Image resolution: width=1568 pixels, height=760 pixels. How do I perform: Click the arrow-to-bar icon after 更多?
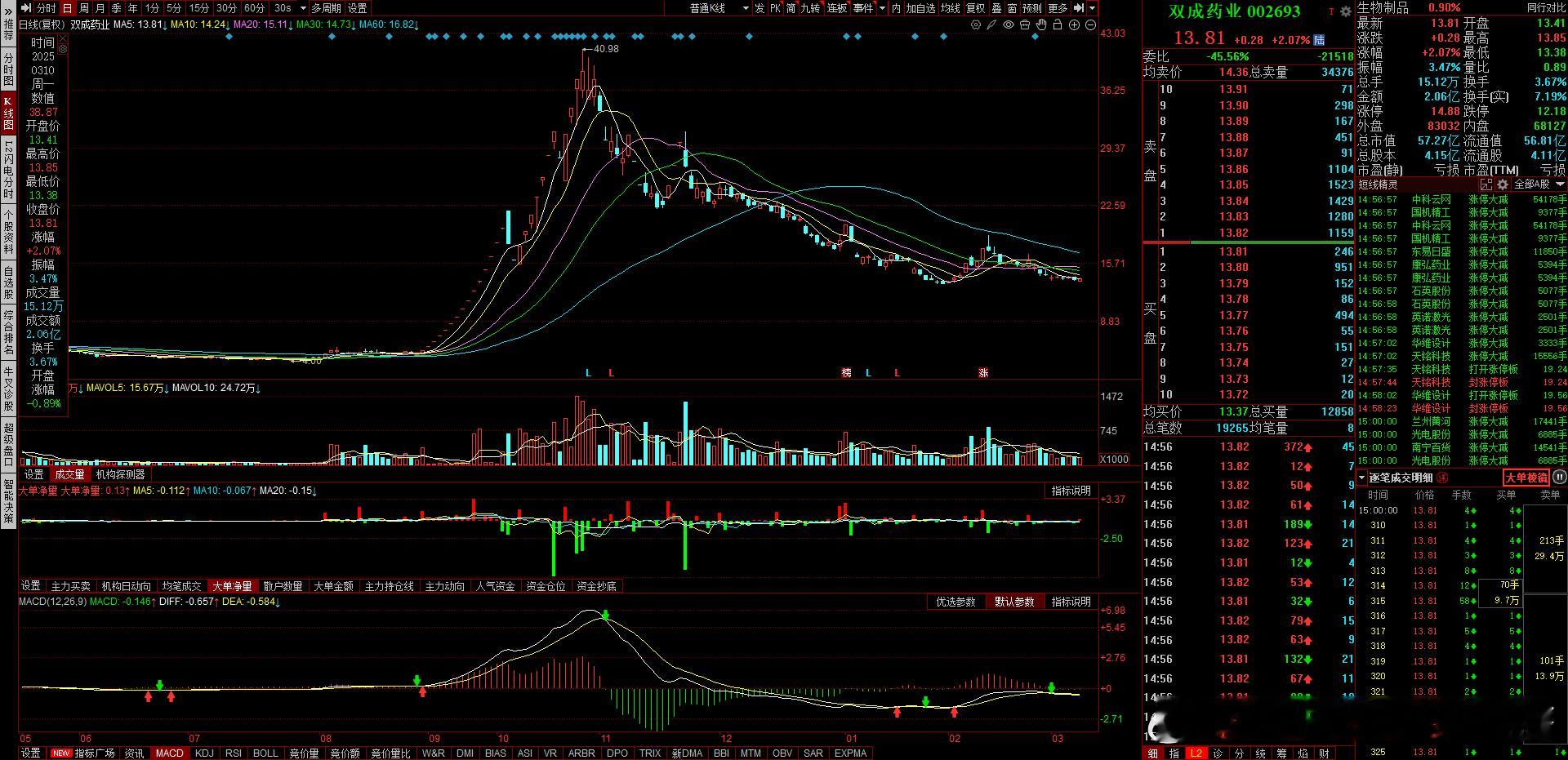coord(1078,8)
